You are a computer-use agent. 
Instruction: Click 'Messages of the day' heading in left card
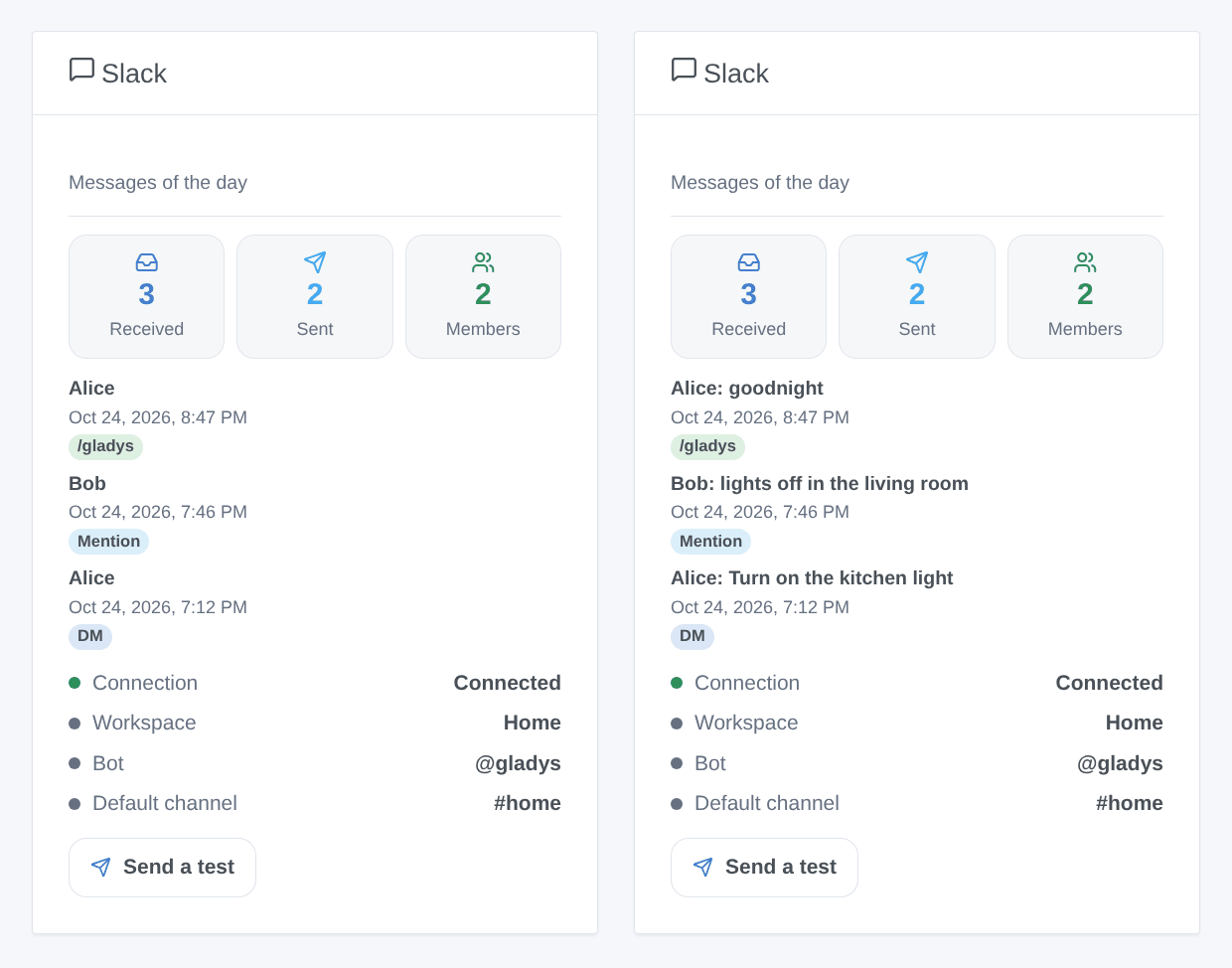point(158,183)
